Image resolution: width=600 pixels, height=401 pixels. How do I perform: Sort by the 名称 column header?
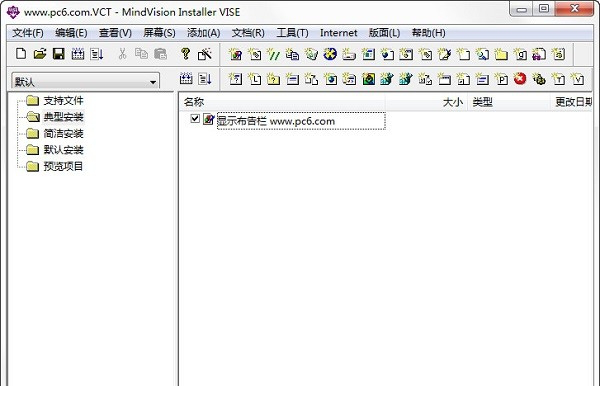282,102
